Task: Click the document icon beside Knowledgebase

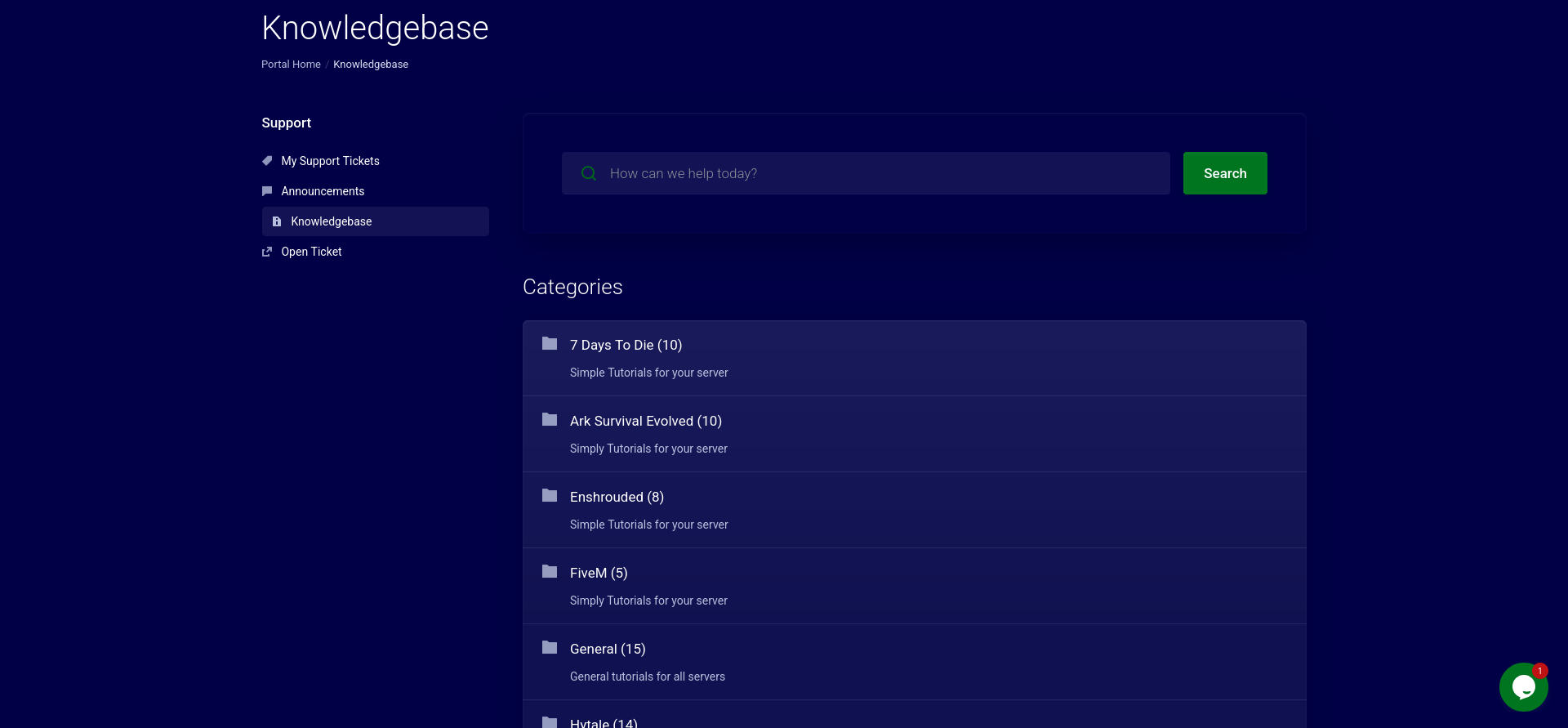Action: pyautogui.click(x=277, y=221)
